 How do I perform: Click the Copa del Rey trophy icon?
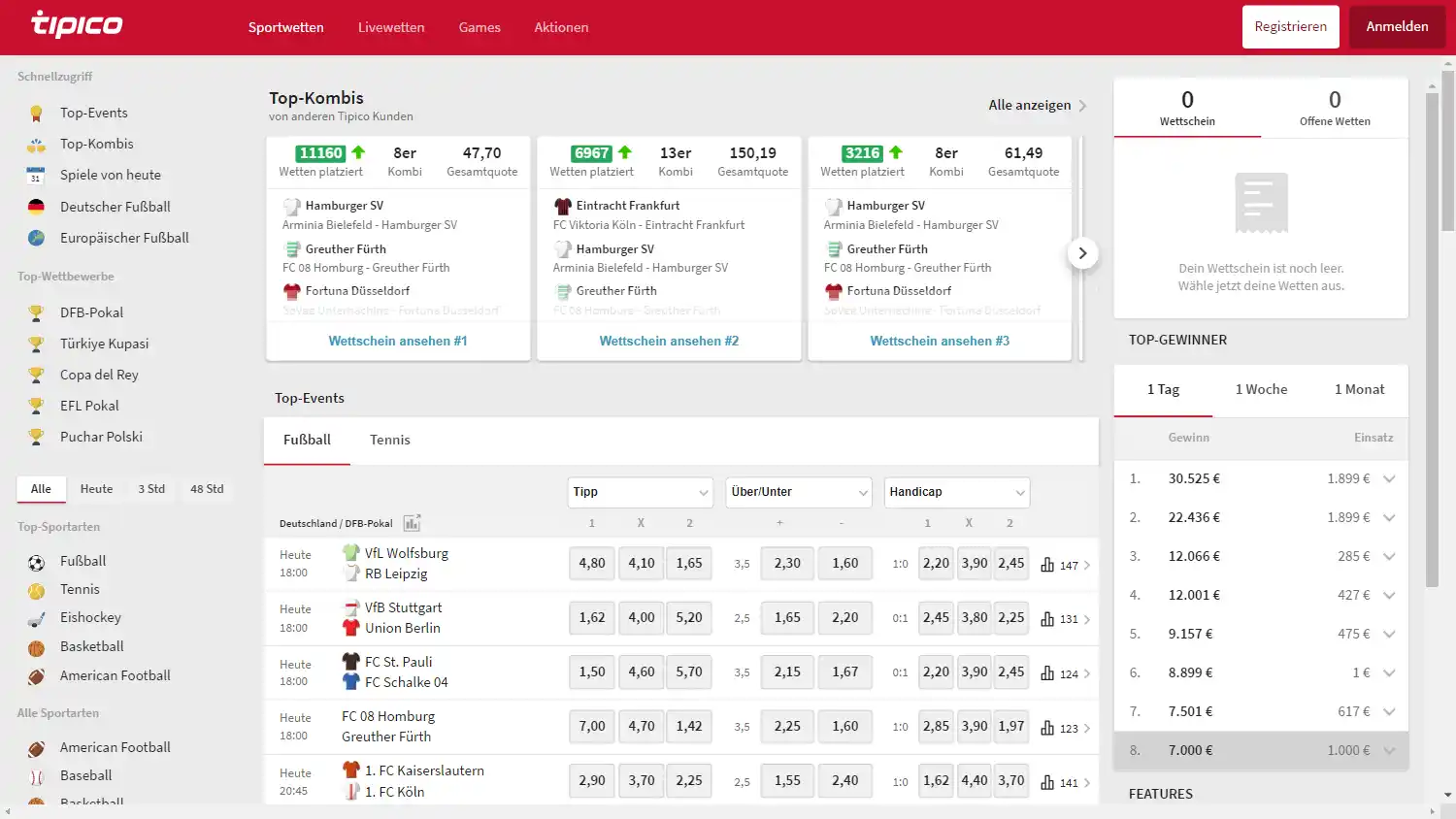click(36, 375)
